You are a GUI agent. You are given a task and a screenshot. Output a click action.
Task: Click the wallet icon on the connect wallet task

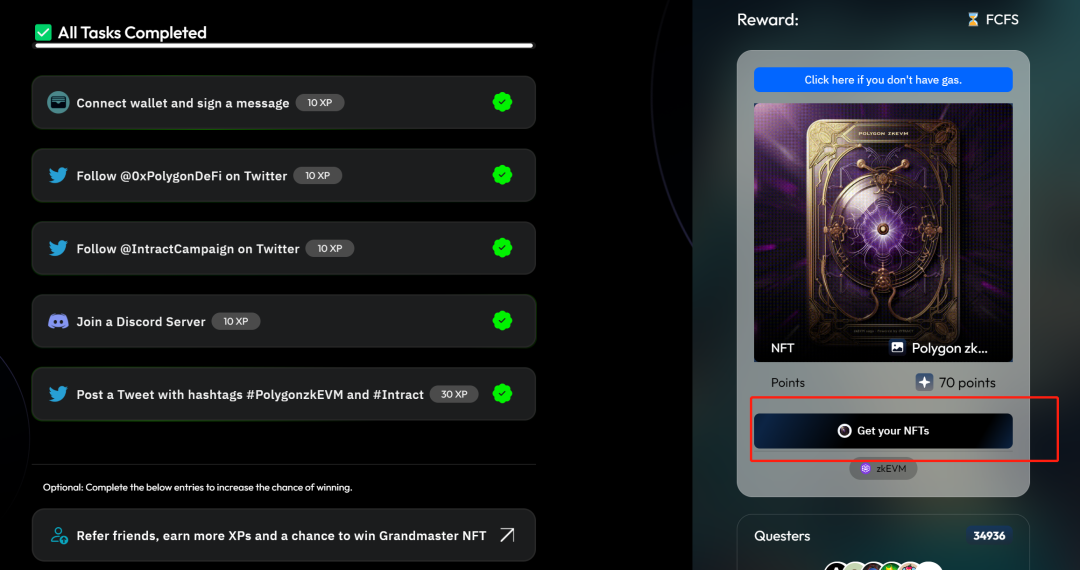point(58,103)
